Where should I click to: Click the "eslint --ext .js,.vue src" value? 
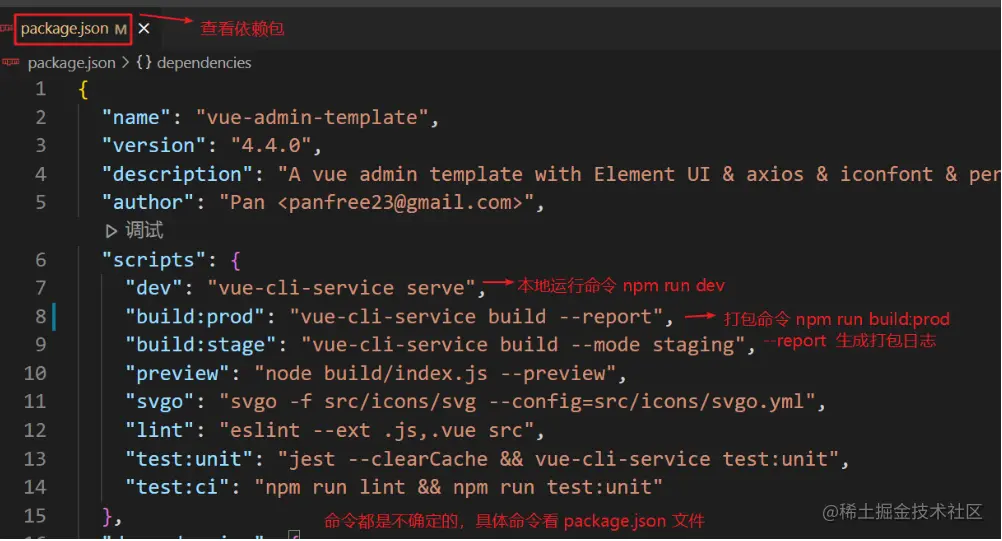(x=376, y=431)
